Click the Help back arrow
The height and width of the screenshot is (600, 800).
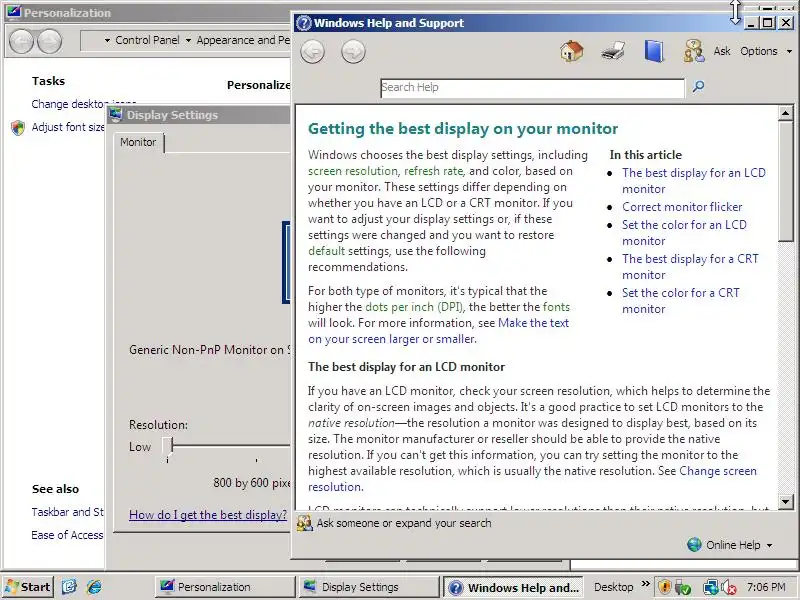pyautogui.click(x=312, y=52)
